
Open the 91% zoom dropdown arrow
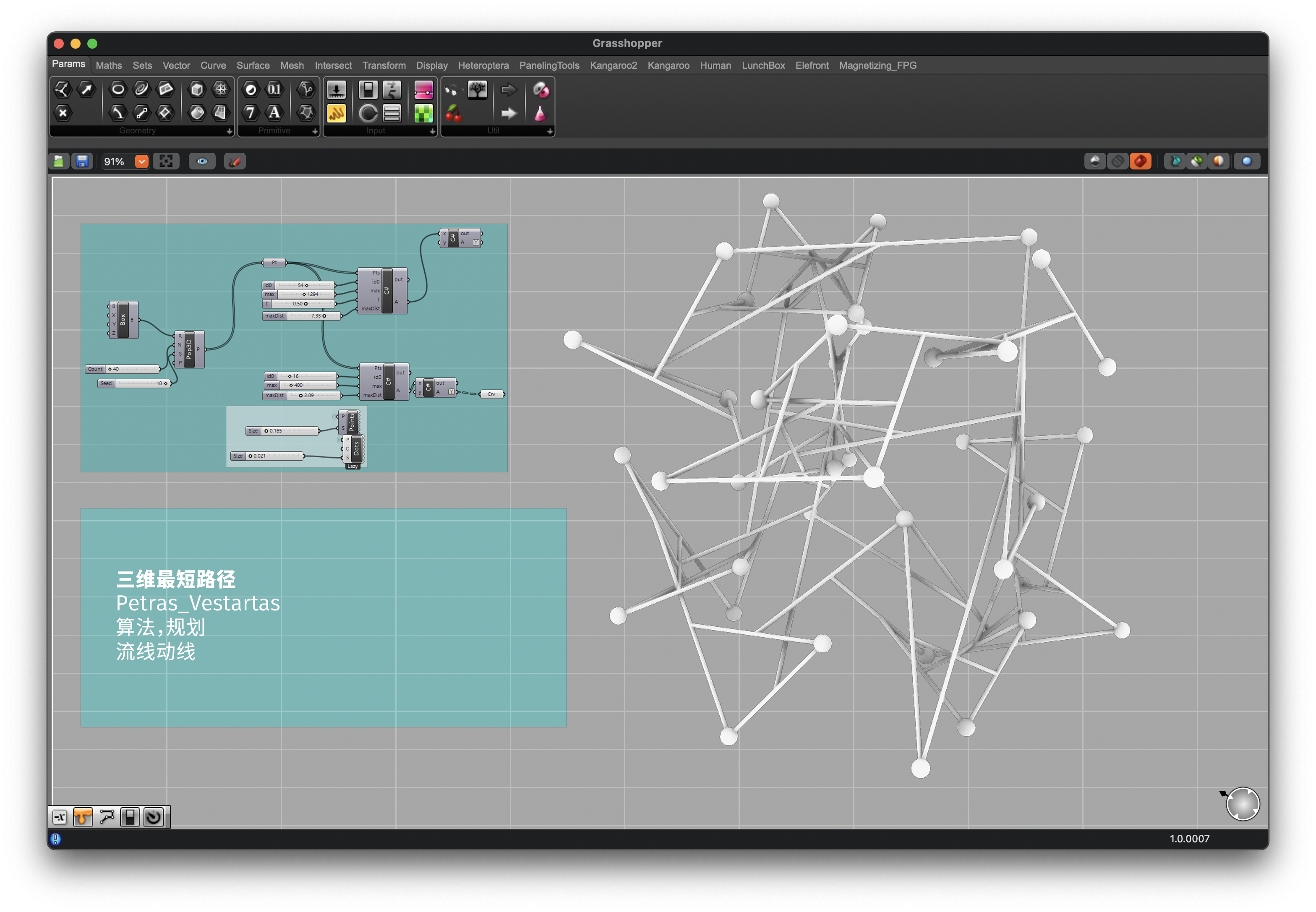(141, 162)
